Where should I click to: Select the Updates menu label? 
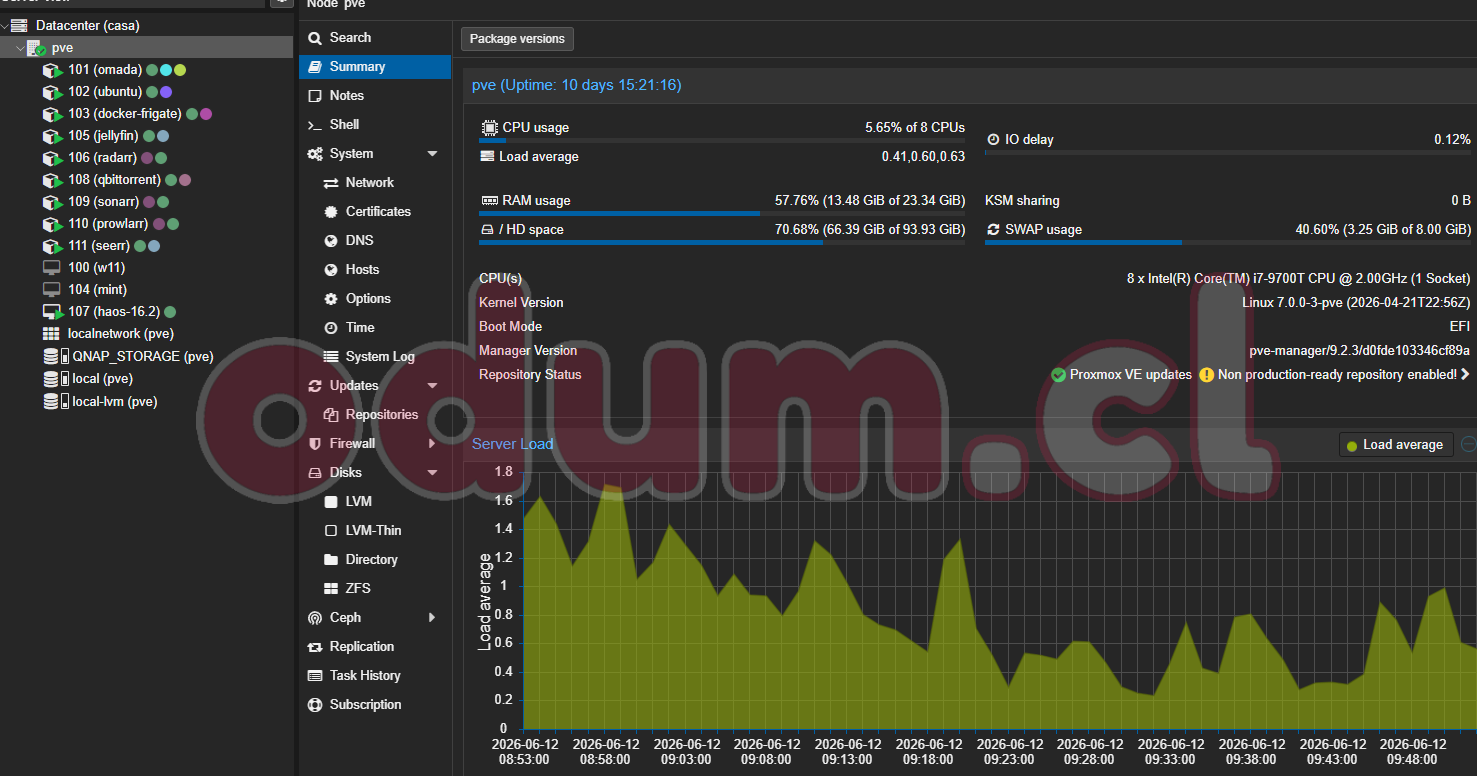[x=354, y=386]
